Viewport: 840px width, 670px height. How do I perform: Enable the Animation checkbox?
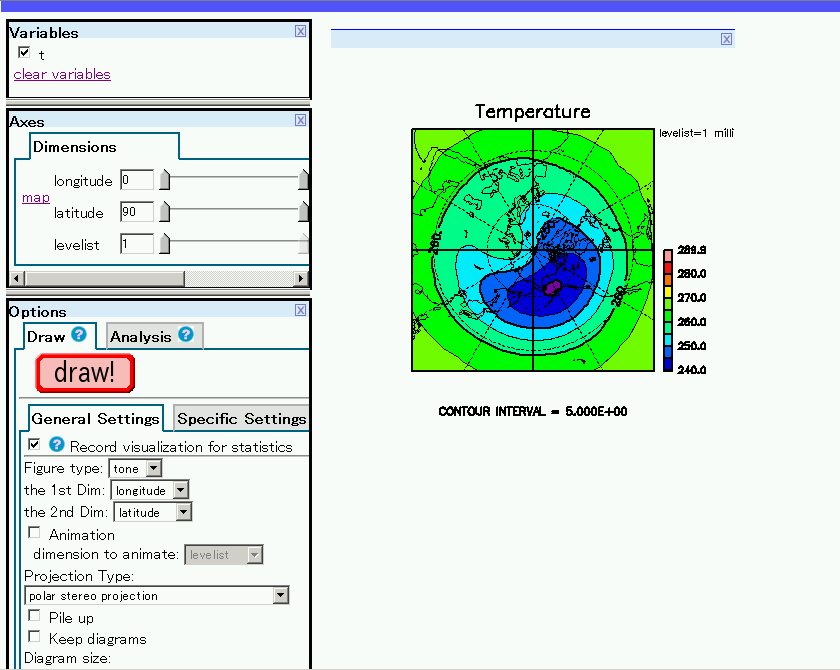pyautogui.click(x=35, y=534)
